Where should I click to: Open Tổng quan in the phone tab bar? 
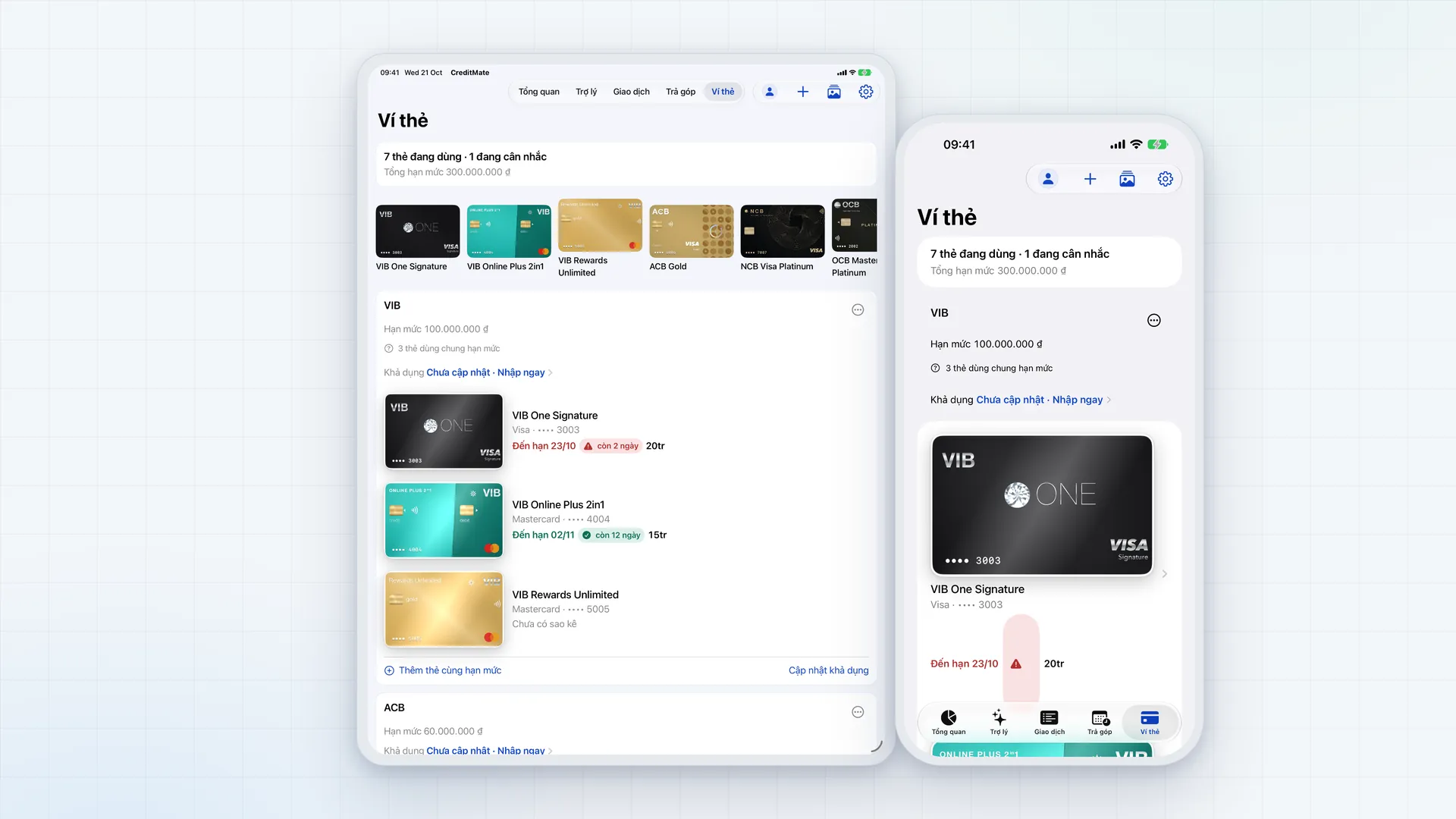click(x=949, y=723)
